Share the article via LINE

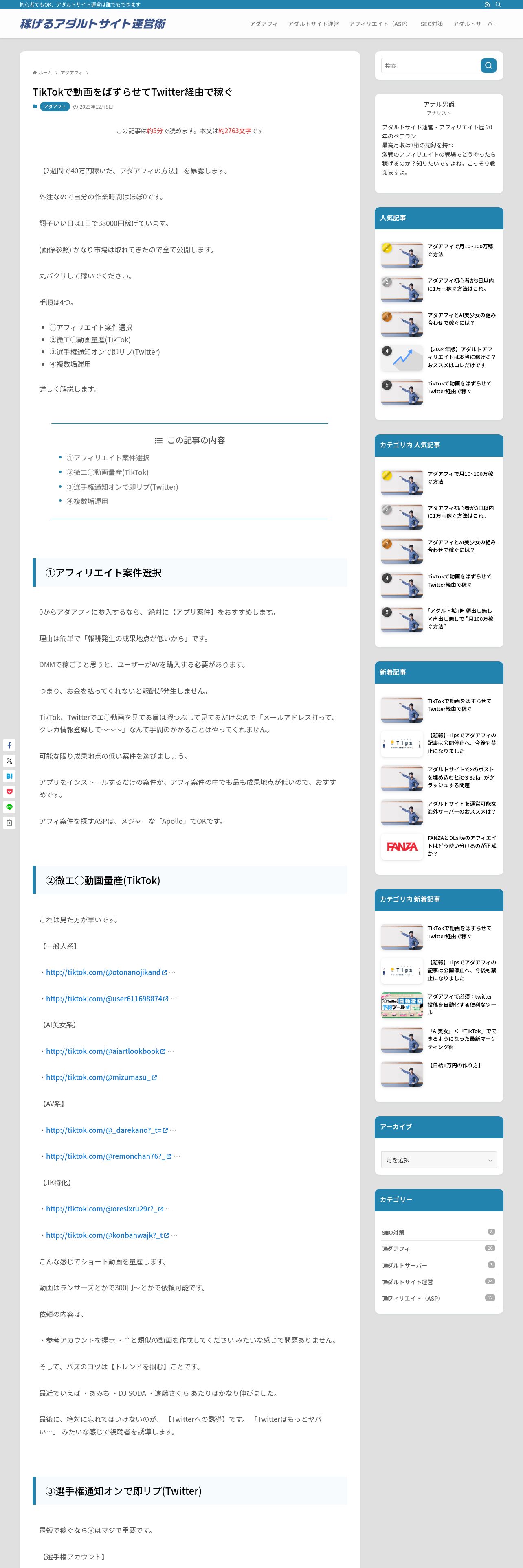point(9,807)
